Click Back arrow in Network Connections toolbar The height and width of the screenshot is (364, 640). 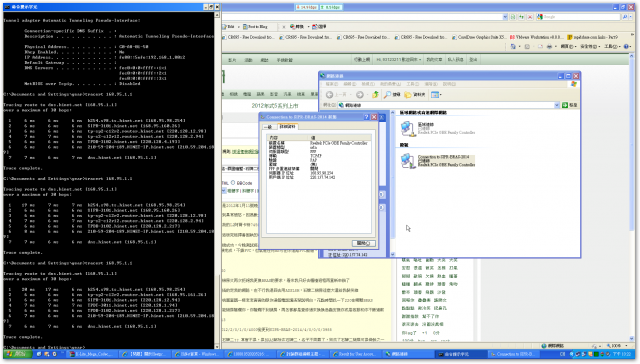point(330,95)
